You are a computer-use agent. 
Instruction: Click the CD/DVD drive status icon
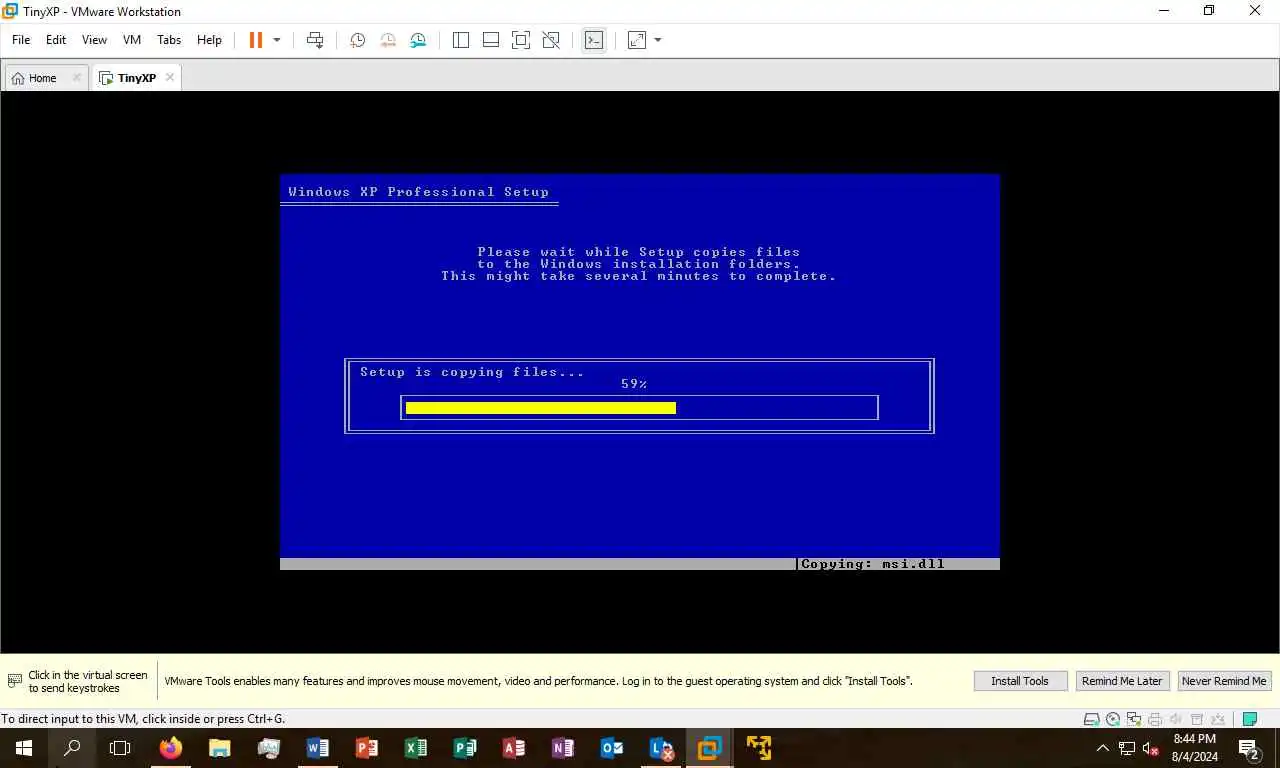coord(1114,719)
